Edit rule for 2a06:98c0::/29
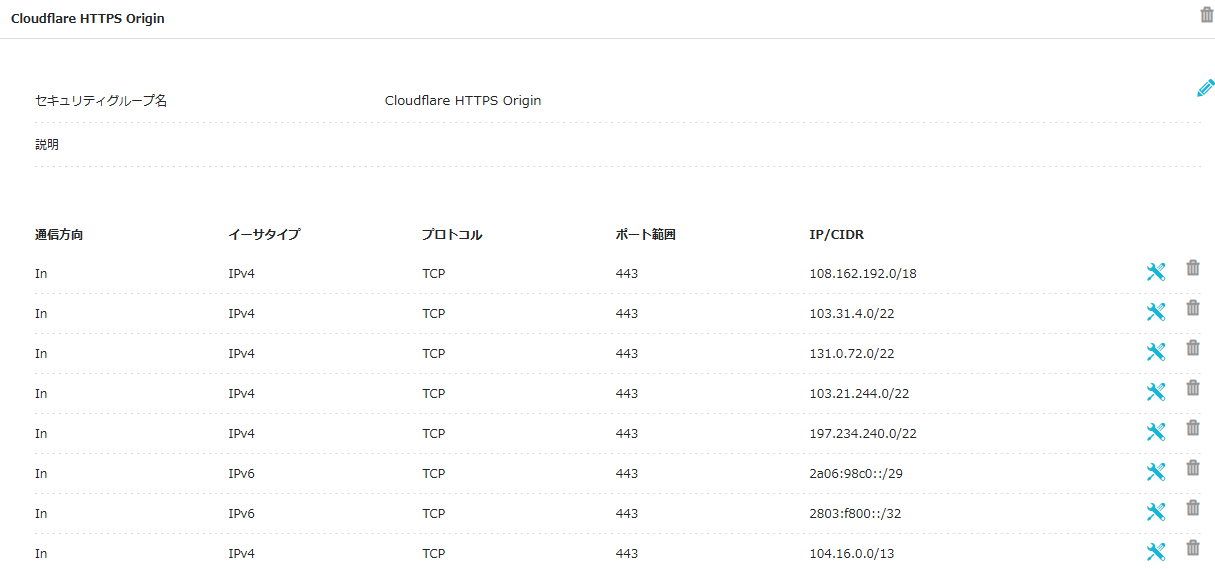 tap(1156, 472)
